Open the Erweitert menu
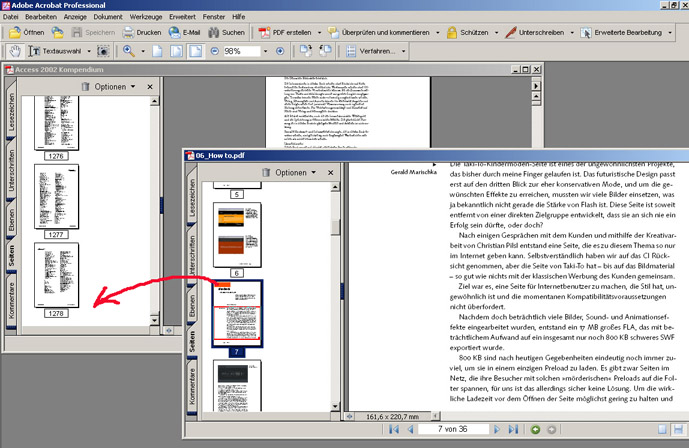The width and height of the screenshot is (689, 448). (x=182, y=17)
